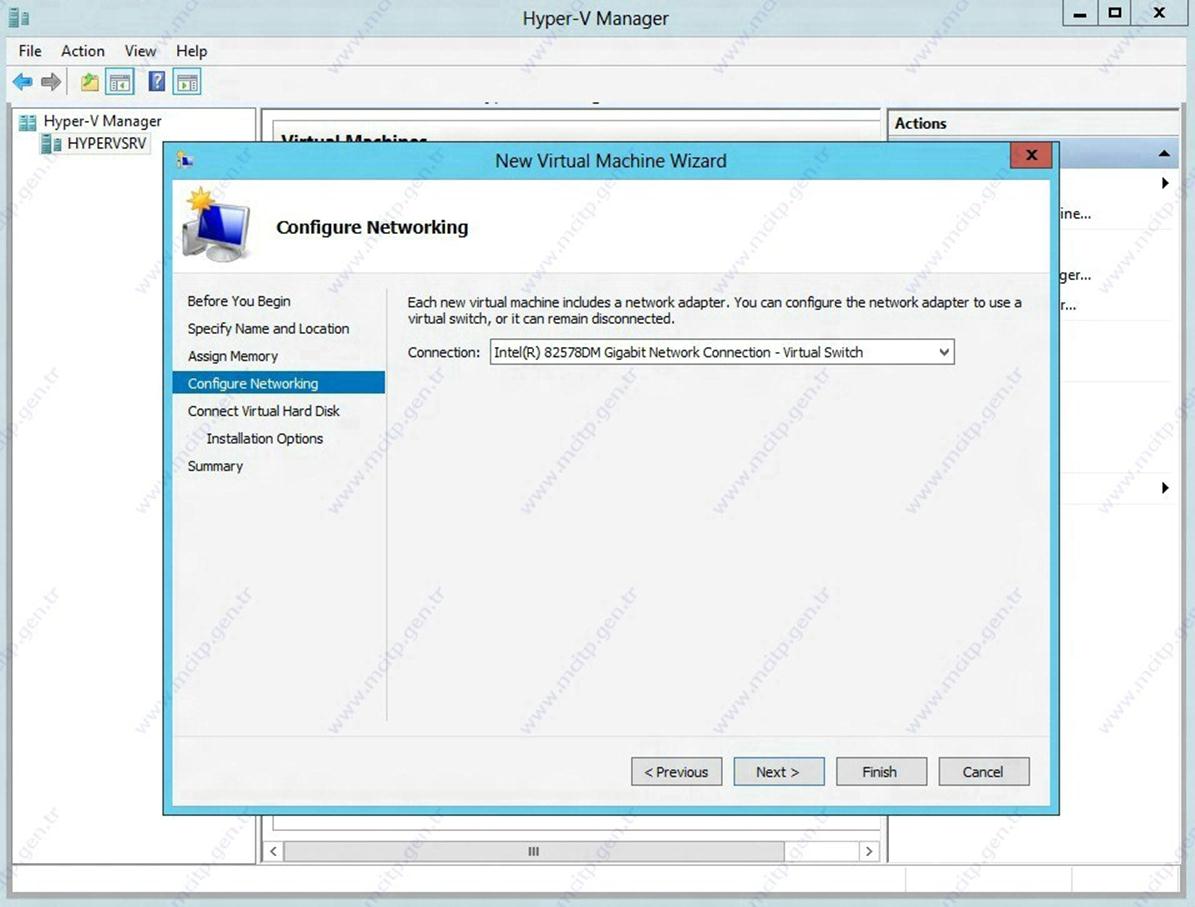This screenshot has height=907, width=1195.
Task: Close the New Virtual Machine Wizard
Action: (1031, 155)
